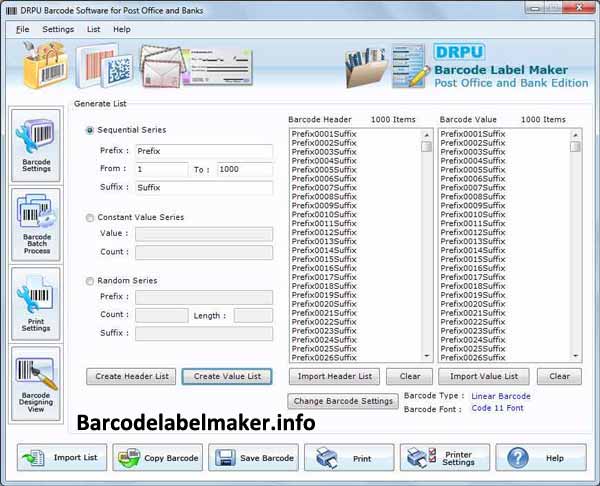Open the Settings menu
600x486 pixels.
click(x=58, y=29)
